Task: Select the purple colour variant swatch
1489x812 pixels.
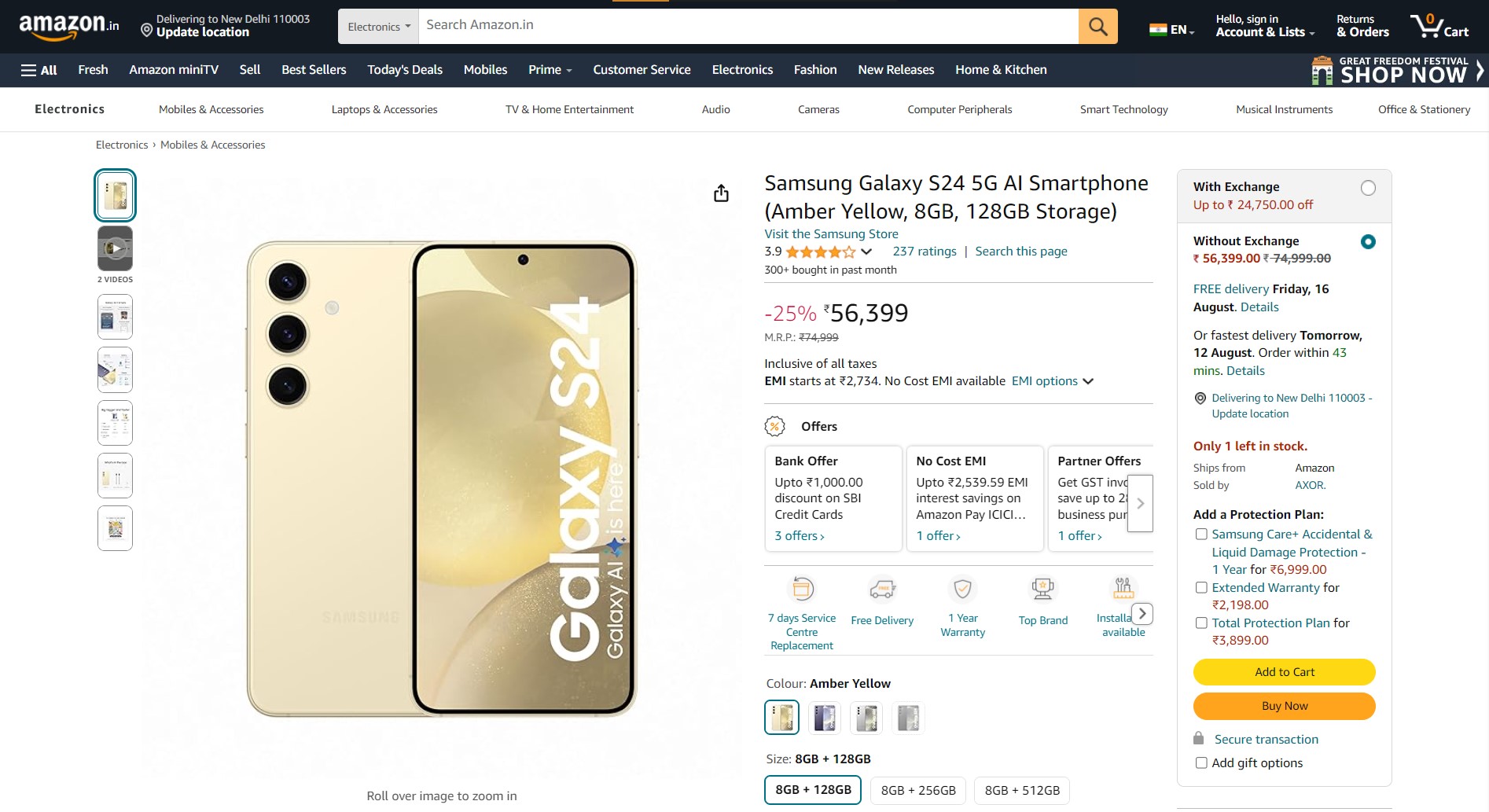Action: pos(823,717)
